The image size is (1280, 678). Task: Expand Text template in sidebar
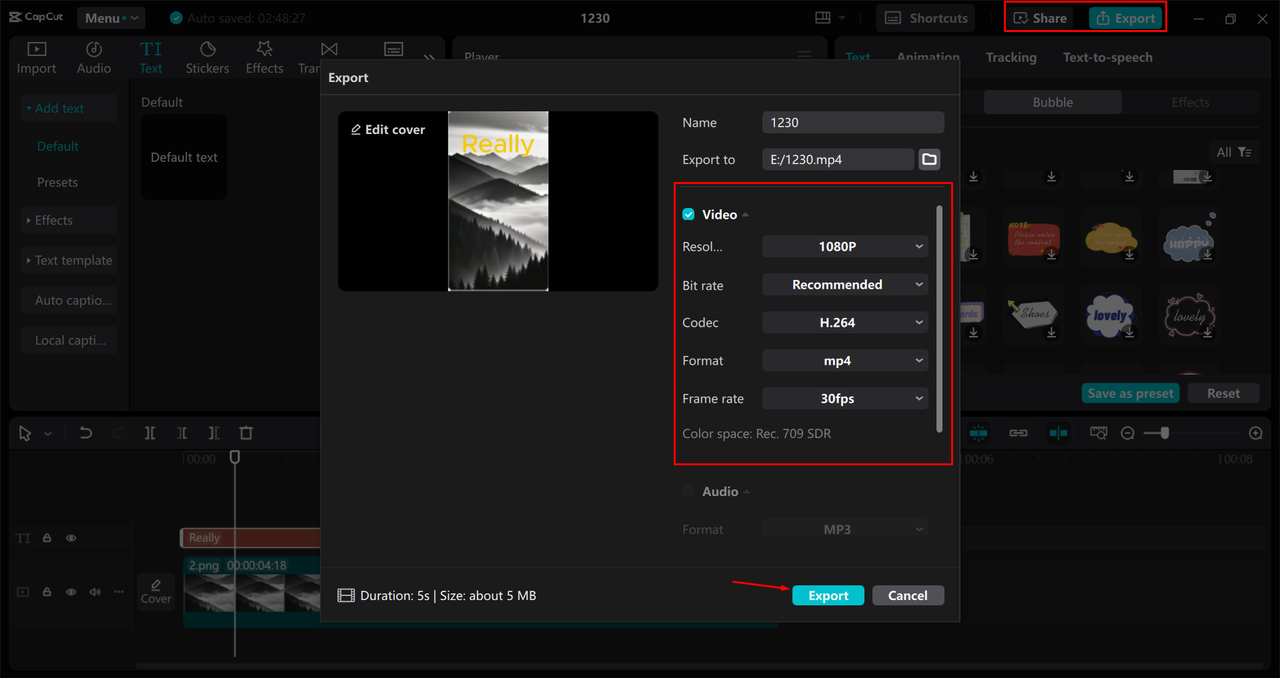(69, 260)
